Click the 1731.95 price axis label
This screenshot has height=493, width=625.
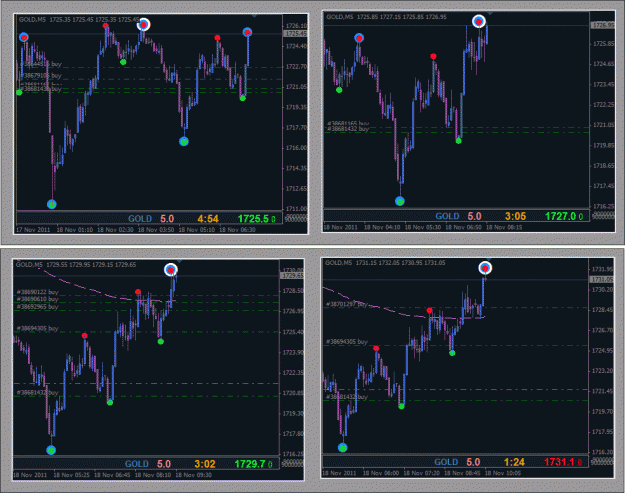click(x=602, y=269)
